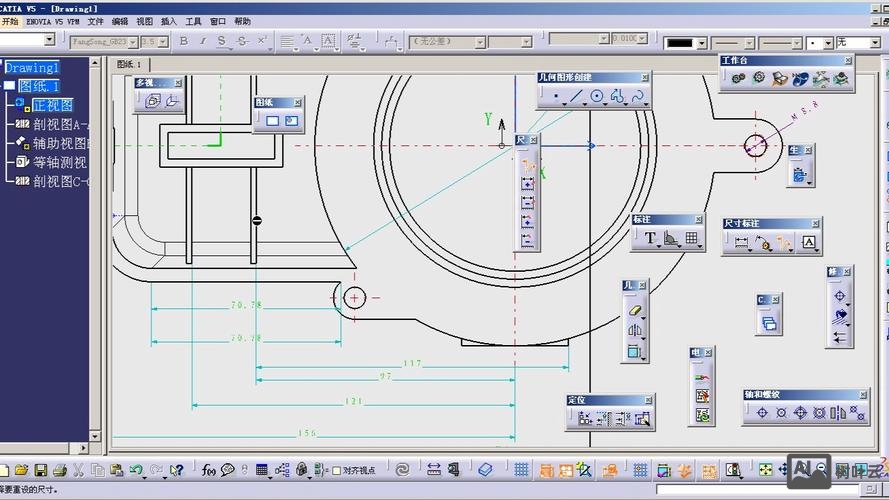This screenshot has width=889, height=500.
Task: Click the Print icon in bottom toolbar
Action: coord(60,470)
